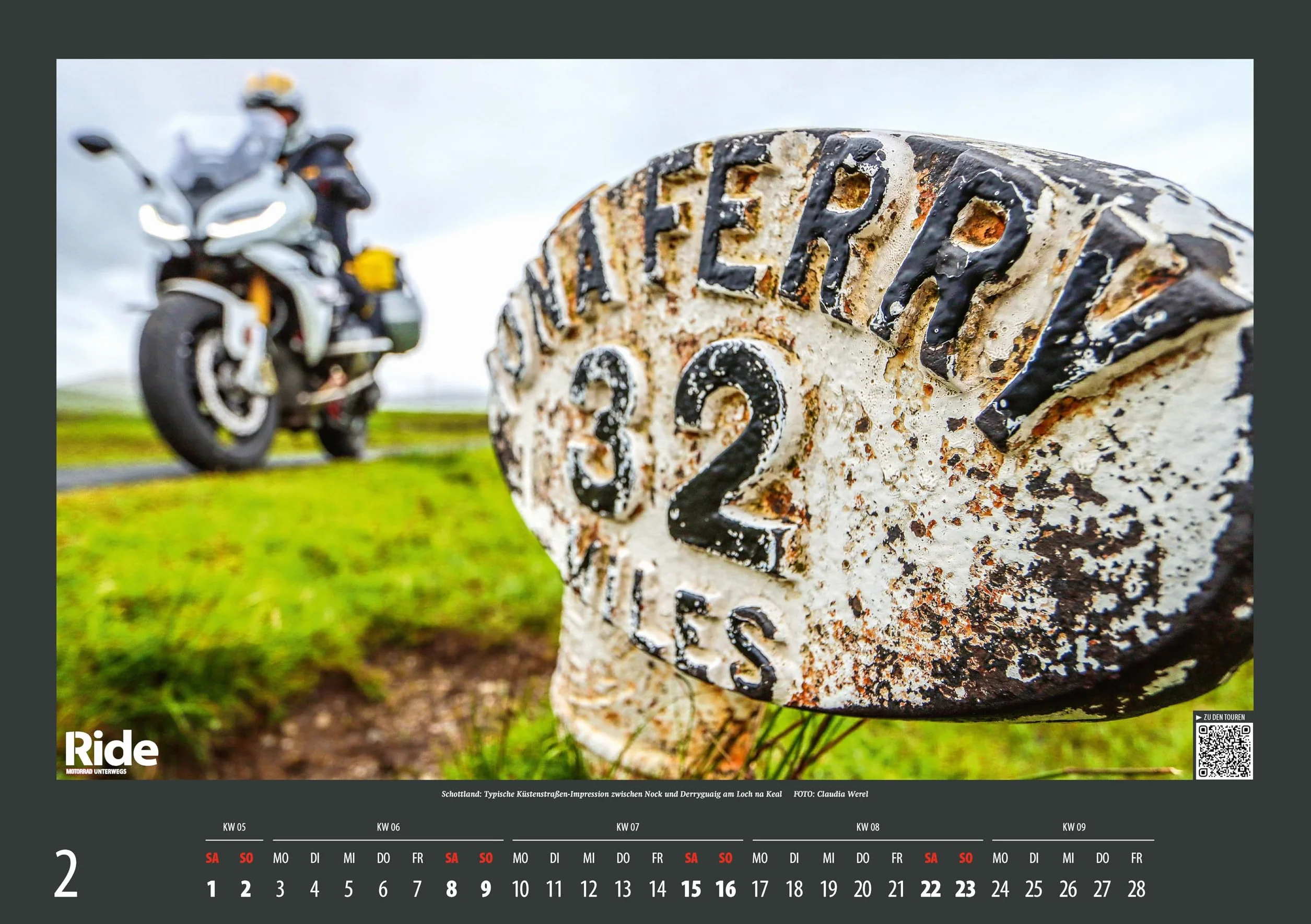Click date 25 in the calendar

click(1034, 889)
